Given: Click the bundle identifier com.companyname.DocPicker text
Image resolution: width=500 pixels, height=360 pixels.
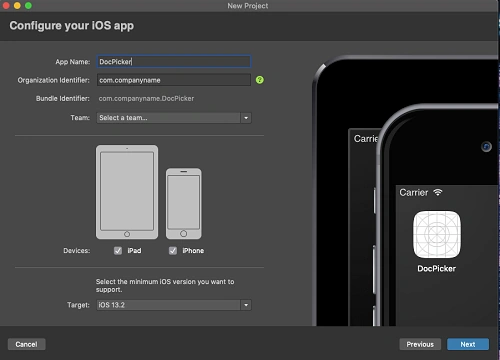Looking at the screenshot, I should pyautogui.click(x=146, y=99).
